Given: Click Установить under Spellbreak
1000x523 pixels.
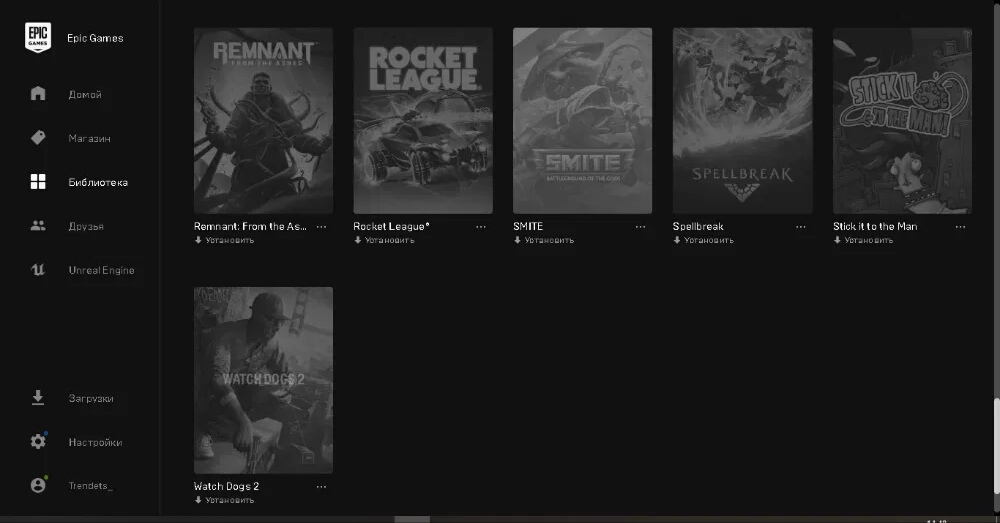Looking at the screenshot, I should point(709,240).
